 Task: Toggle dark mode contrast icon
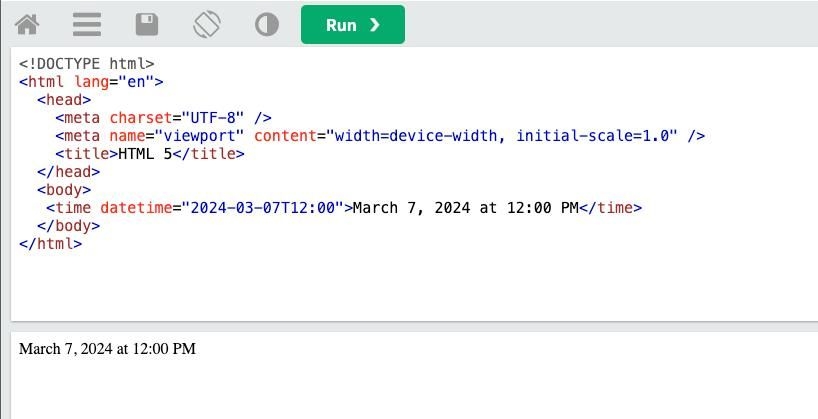[267, 25]
